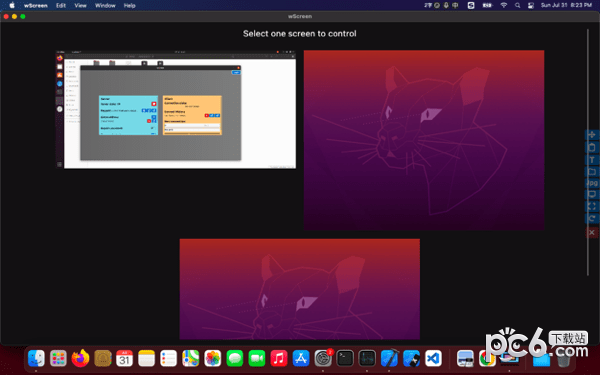This screenshot has height=375, width=600.
Task: Open the Apple menu
Action: (12, 5)
